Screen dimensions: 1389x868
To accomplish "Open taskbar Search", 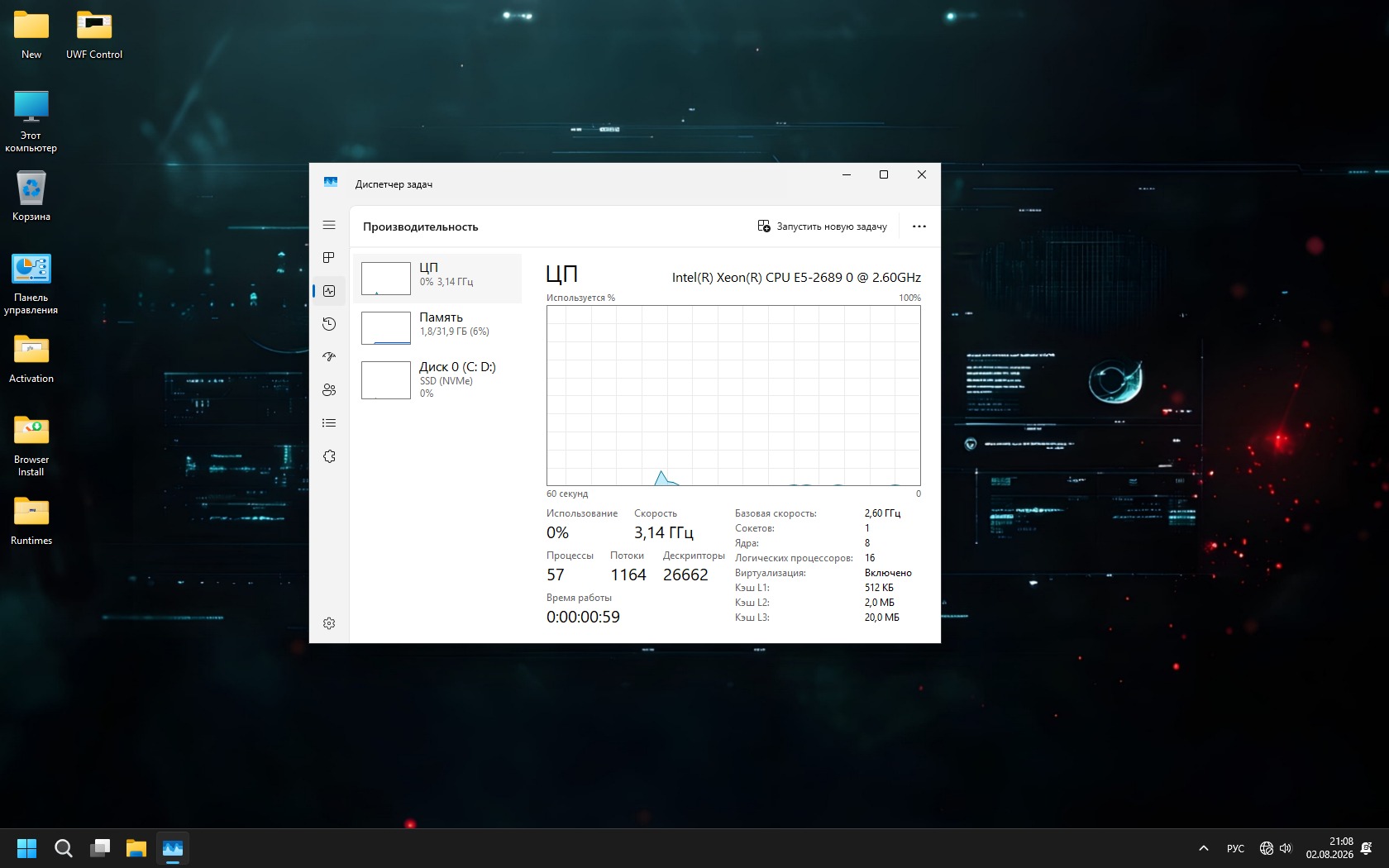I will (64, 848).
